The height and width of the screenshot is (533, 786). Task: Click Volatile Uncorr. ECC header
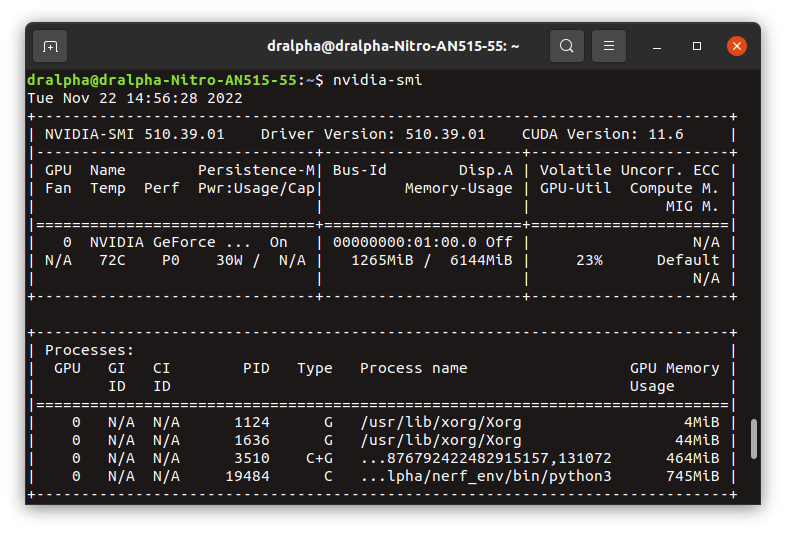coord(630,170)
